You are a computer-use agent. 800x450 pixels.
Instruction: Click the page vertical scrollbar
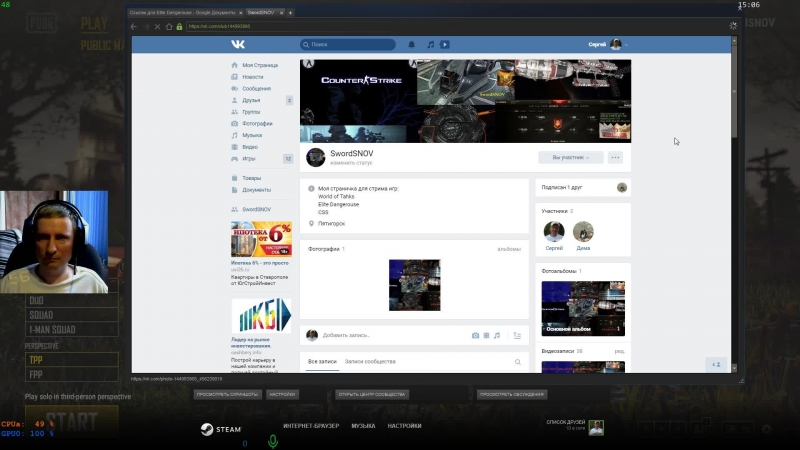click(x=734, y=204)
